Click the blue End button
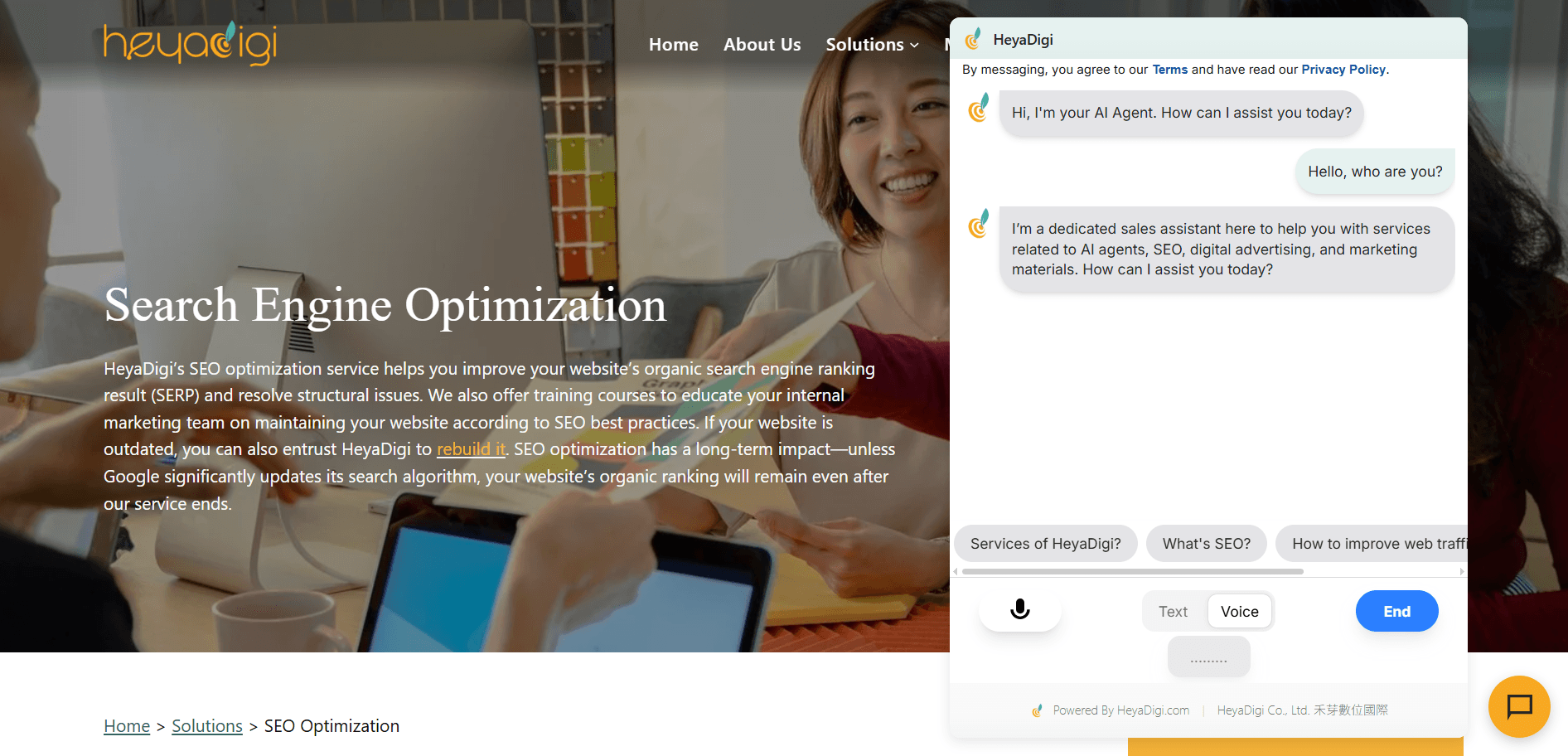The height and width of the screenshot is (756, 1568). pyautogui.click(x=1396, y=611)
